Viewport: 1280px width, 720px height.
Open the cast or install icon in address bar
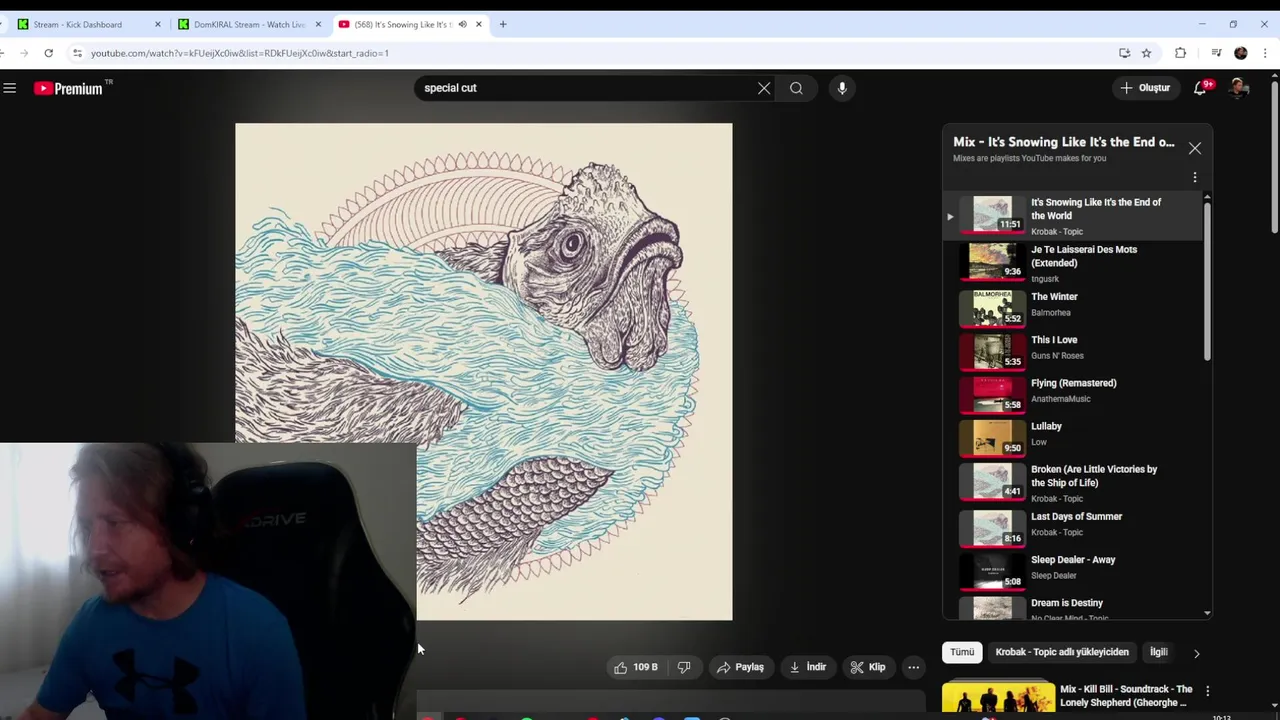pyautogui.click(x=1124, y=53)
